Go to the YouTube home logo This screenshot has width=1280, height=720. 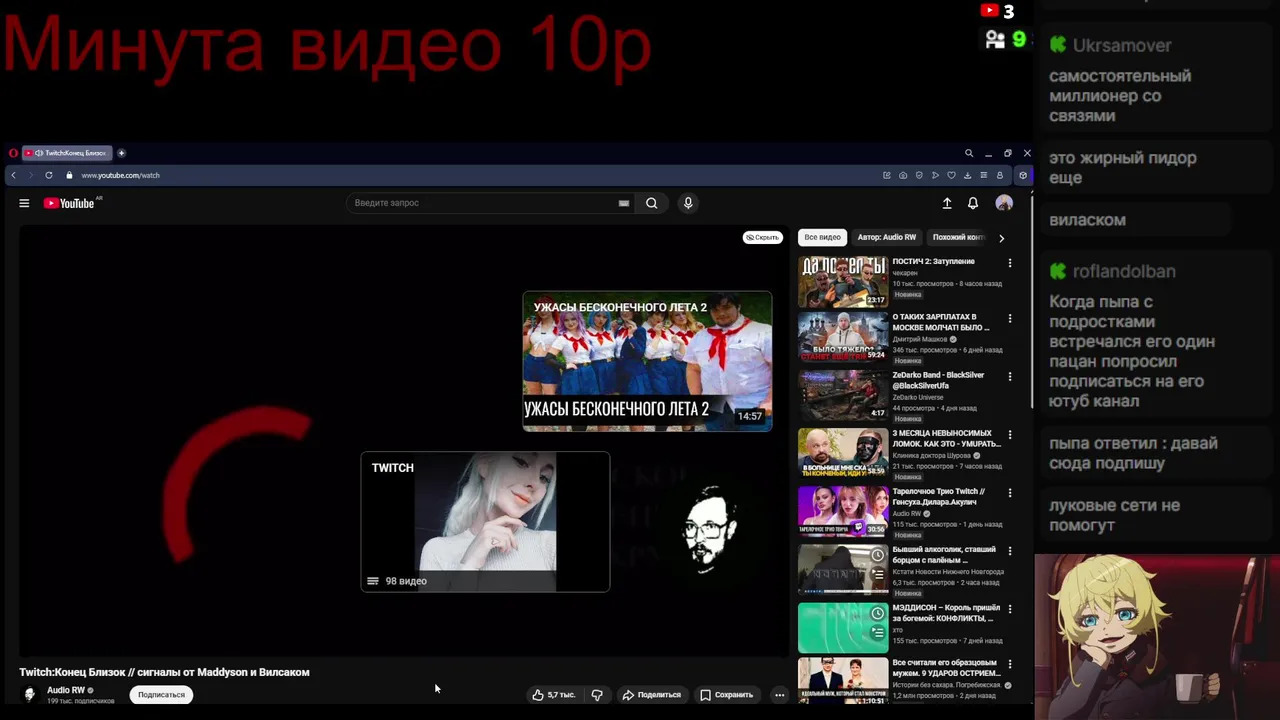(x=69, y=203)
